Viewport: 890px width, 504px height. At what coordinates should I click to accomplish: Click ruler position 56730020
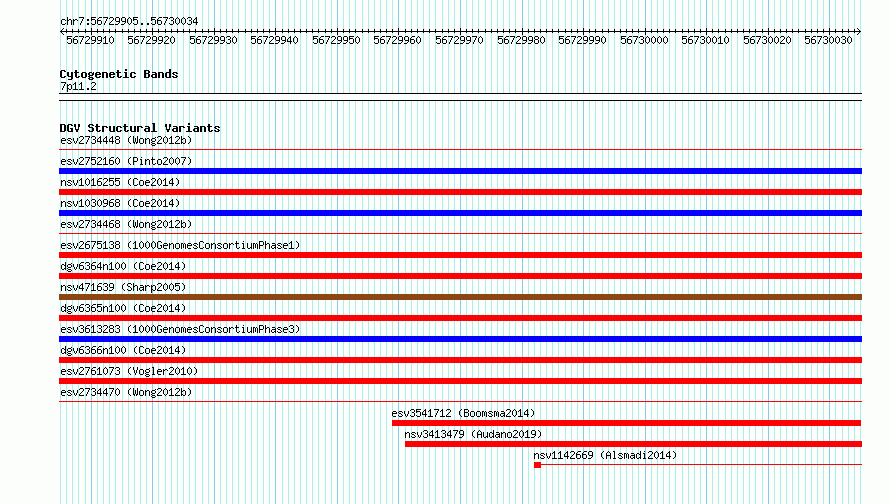[x=767, y=40]
